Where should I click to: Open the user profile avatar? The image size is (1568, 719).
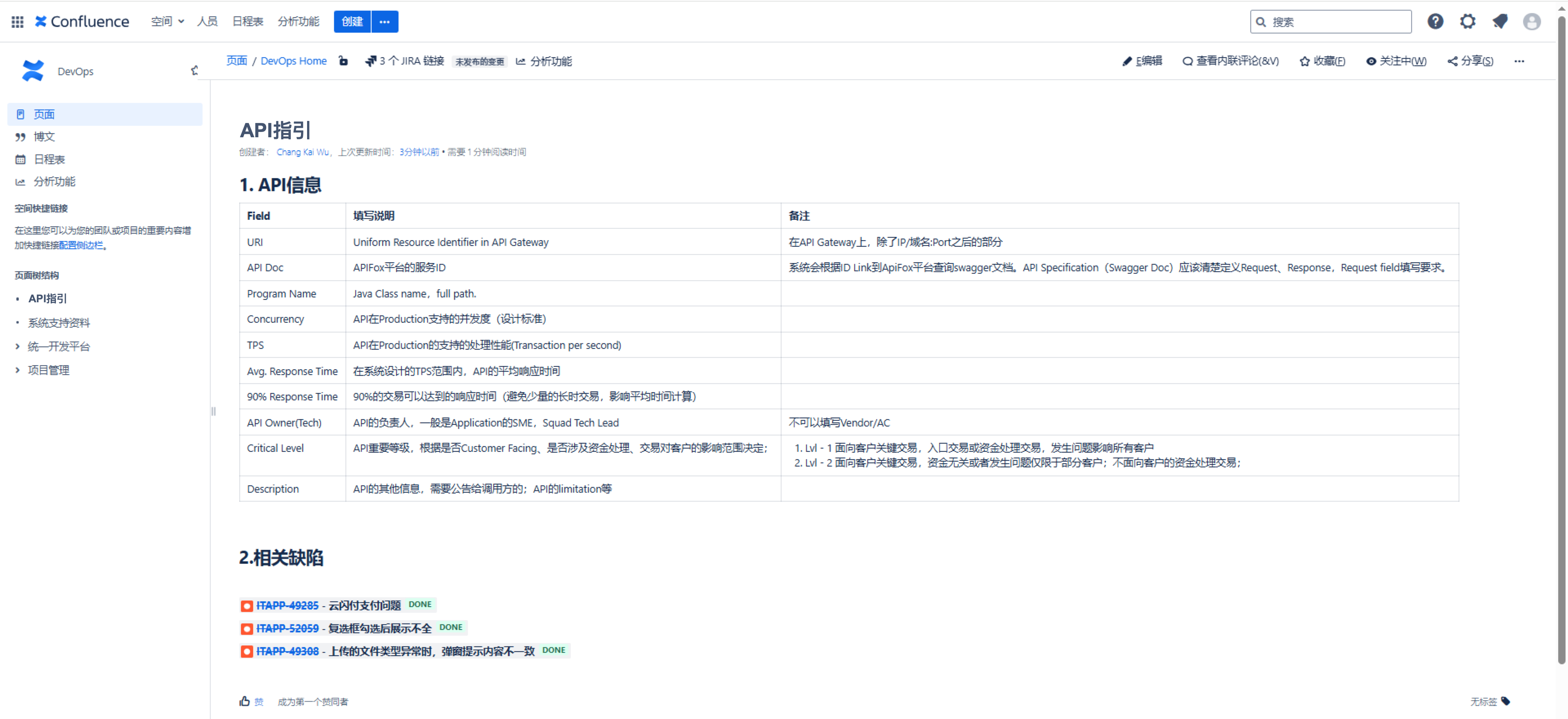pos(1532,22)
